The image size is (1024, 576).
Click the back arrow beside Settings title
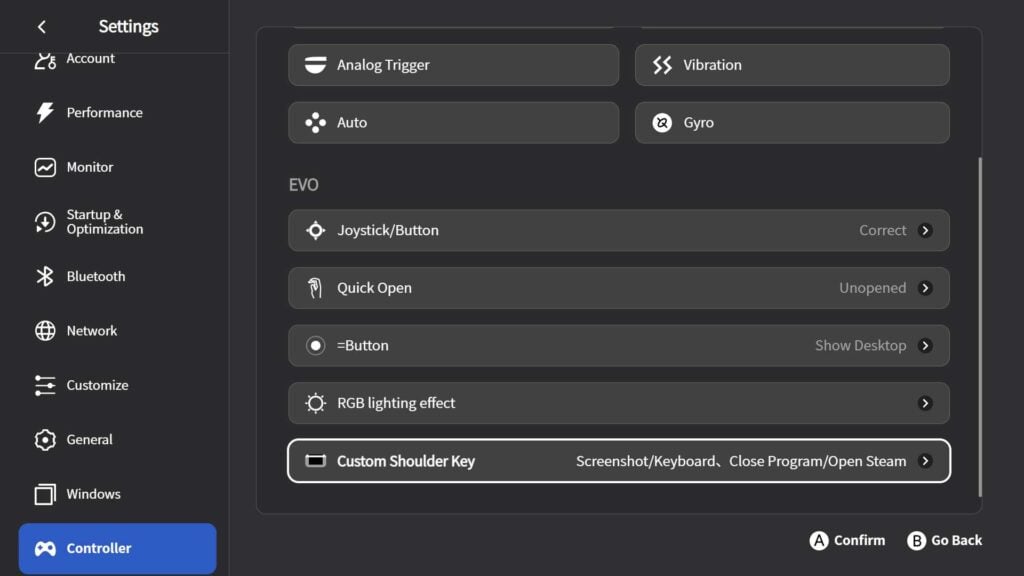42,27
